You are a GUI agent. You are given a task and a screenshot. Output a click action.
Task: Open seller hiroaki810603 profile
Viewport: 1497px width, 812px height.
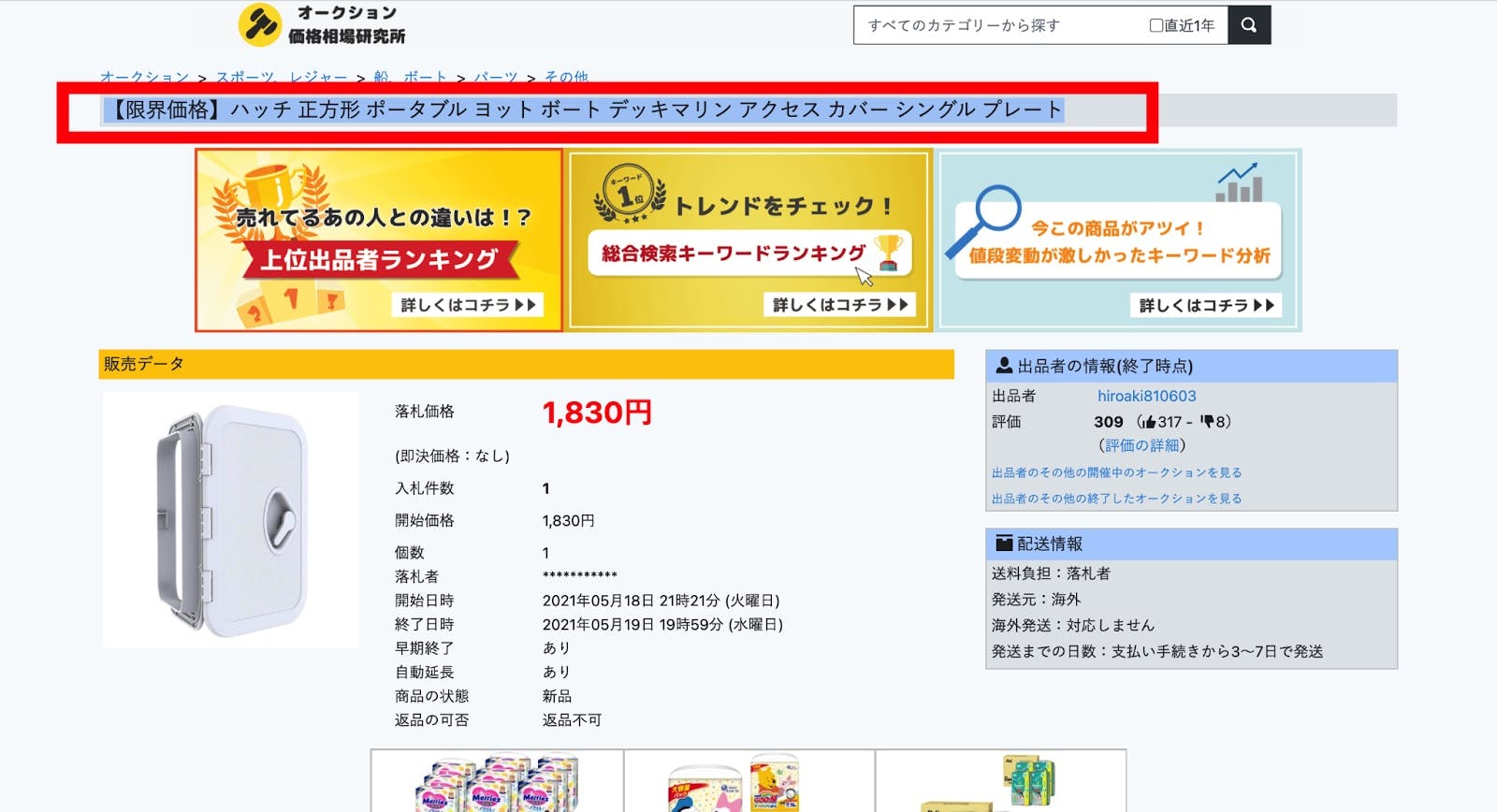tap(1146, 397)
